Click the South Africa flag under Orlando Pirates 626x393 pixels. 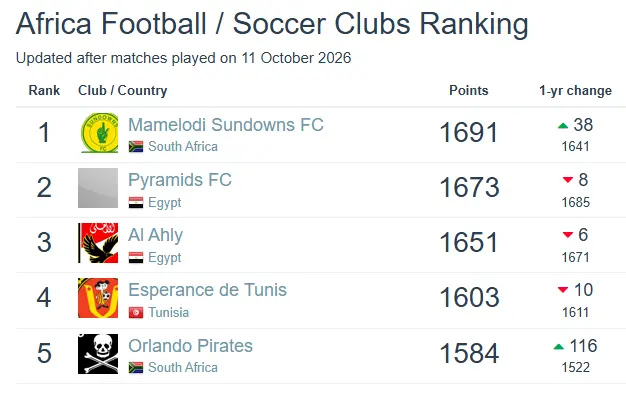136,367
